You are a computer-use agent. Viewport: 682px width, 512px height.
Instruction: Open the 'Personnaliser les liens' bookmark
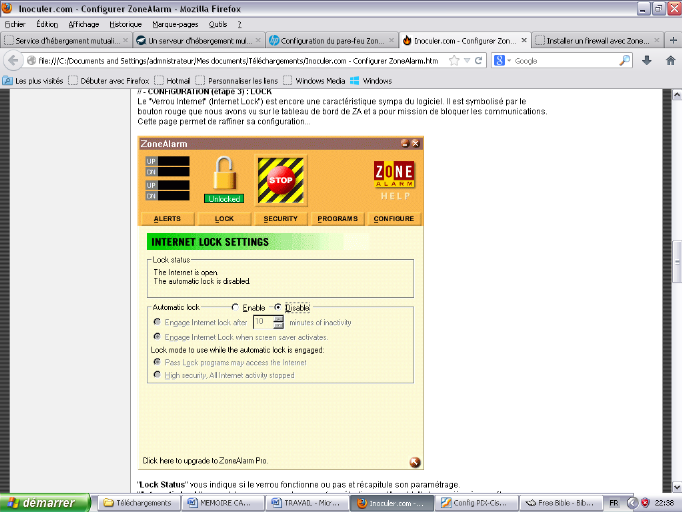[x=237, y=80]
